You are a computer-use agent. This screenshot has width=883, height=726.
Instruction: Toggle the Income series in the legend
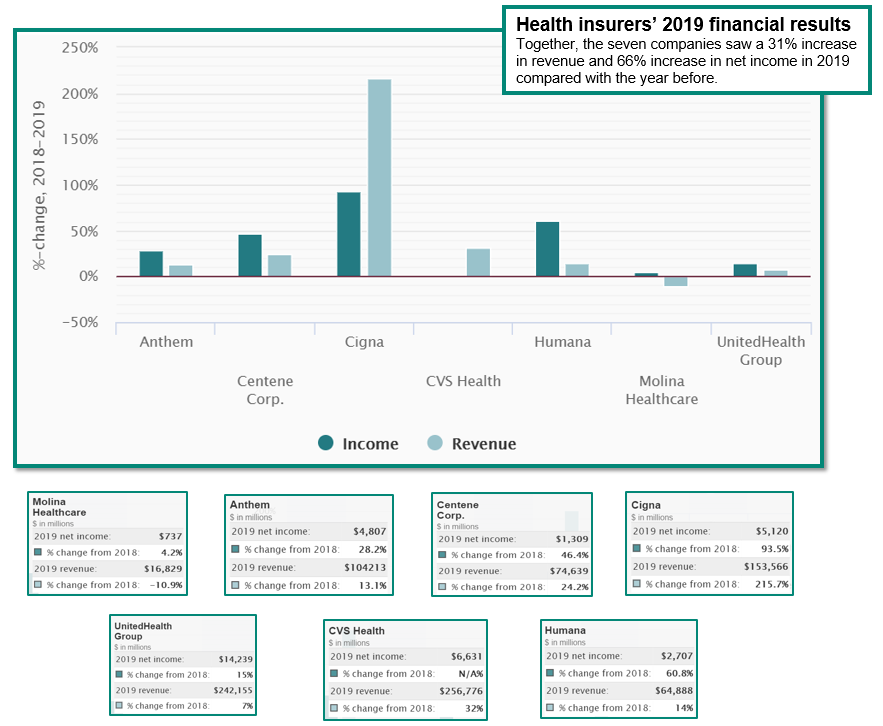pyautogui.click(x=358, y=443)
